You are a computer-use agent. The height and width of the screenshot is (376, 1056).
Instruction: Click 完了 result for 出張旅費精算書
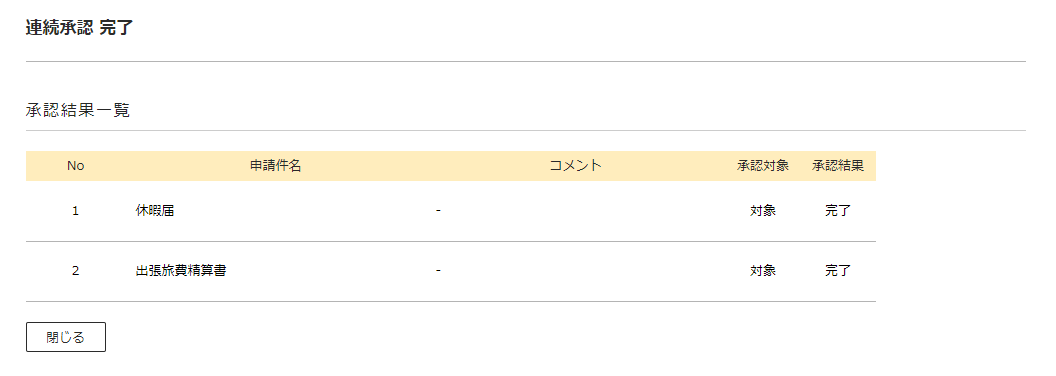tap(838, 271)
